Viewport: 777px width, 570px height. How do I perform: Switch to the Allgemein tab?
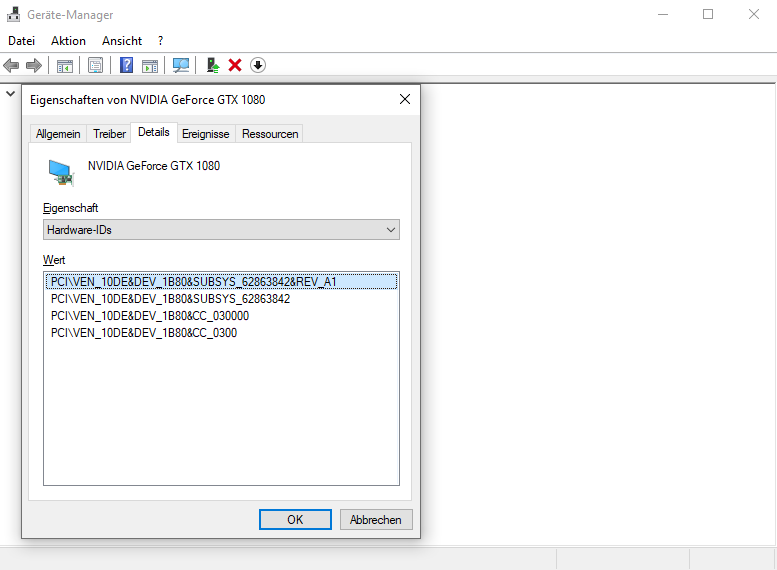coord(58,134)
